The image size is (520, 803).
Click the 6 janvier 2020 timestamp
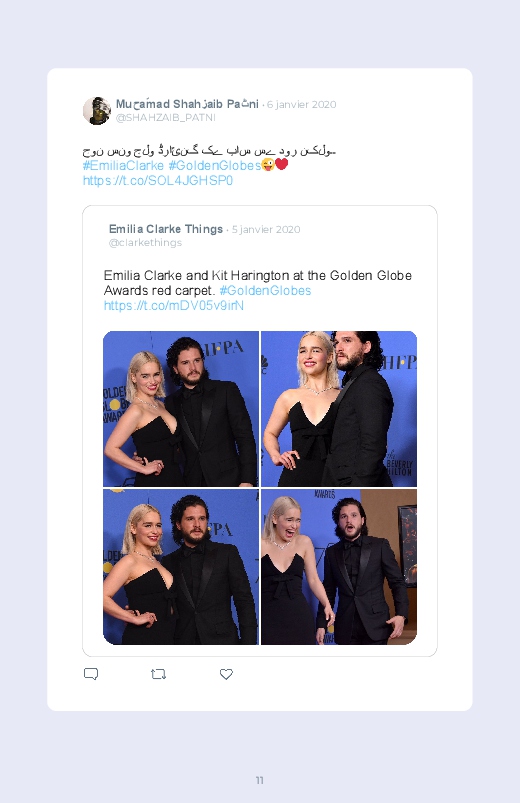301,104
